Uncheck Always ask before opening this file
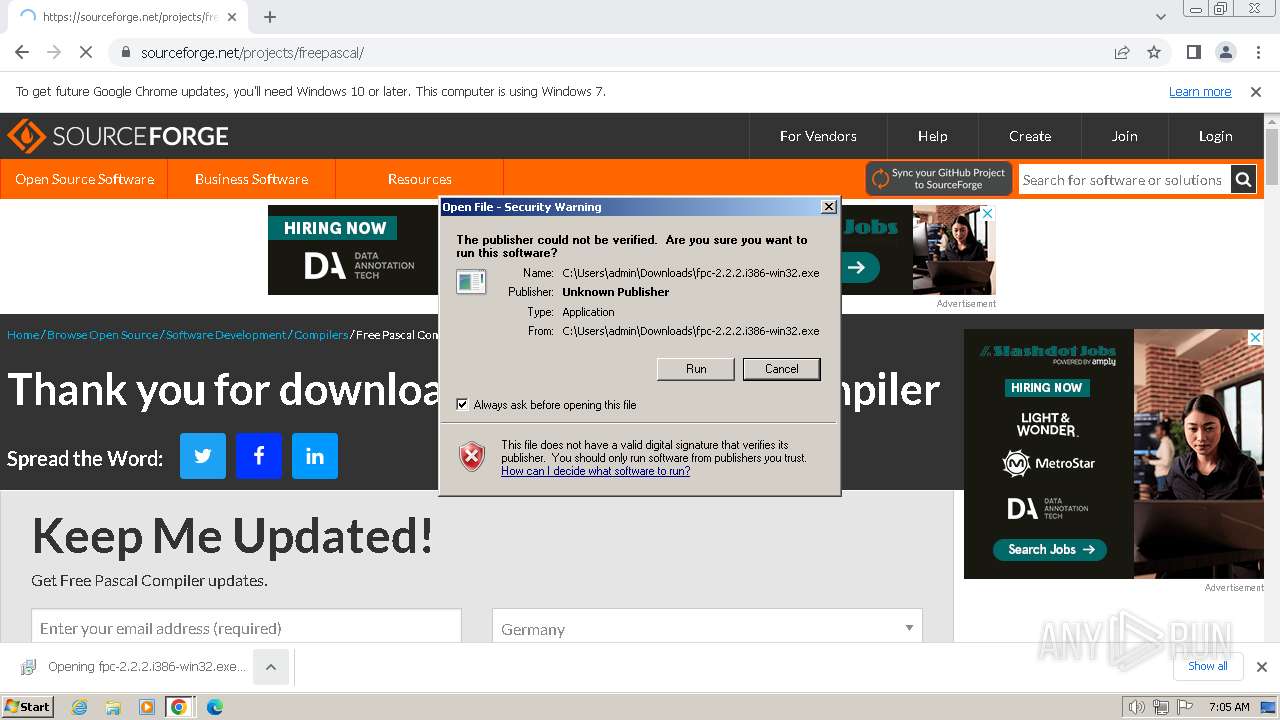This screenshot has height=720, width=1280. point(462,405)
